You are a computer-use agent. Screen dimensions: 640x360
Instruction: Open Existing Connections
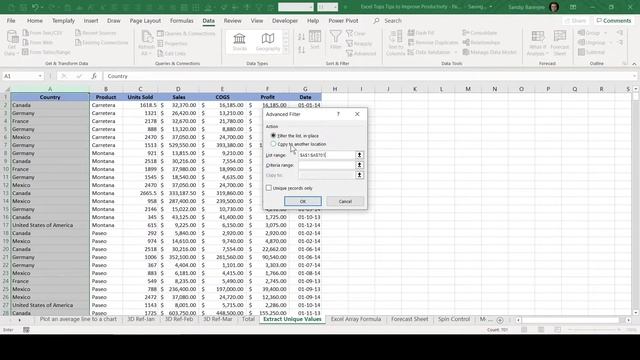coord(102,42)
